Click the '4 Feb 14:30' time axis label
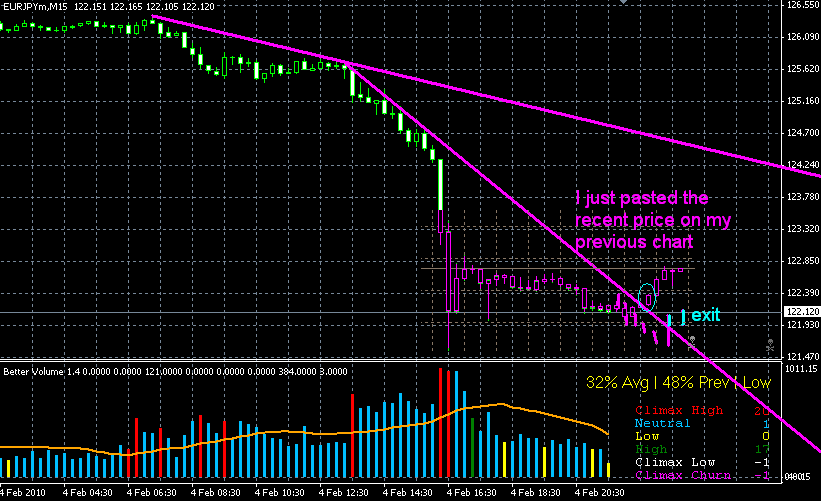The image size is (821, 501). 407,493
